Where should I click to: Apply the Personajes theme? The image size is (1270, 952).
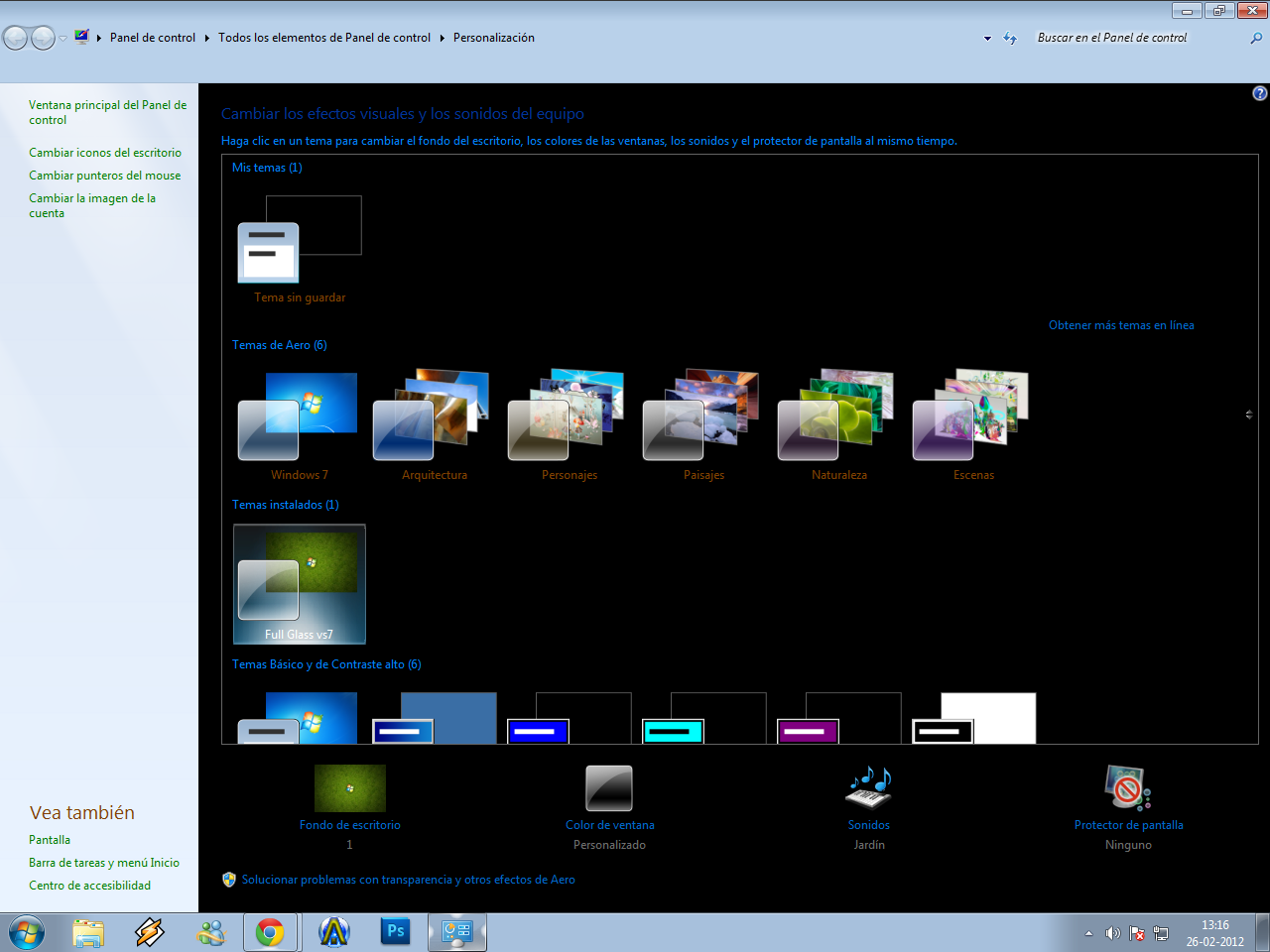click(x=569, y=424)
